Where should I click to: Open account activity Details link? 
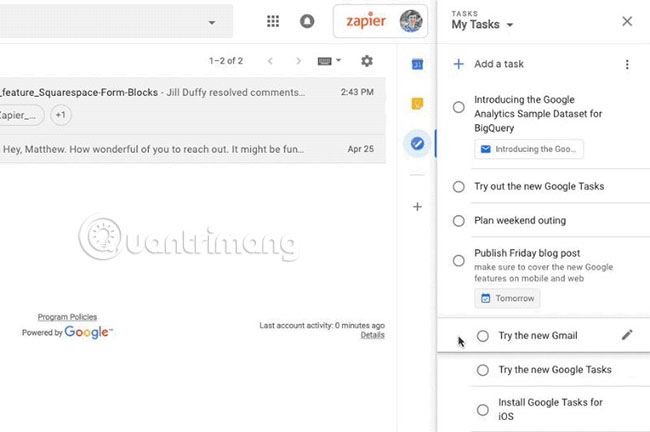pyautogui.click(x=372, y=335)
